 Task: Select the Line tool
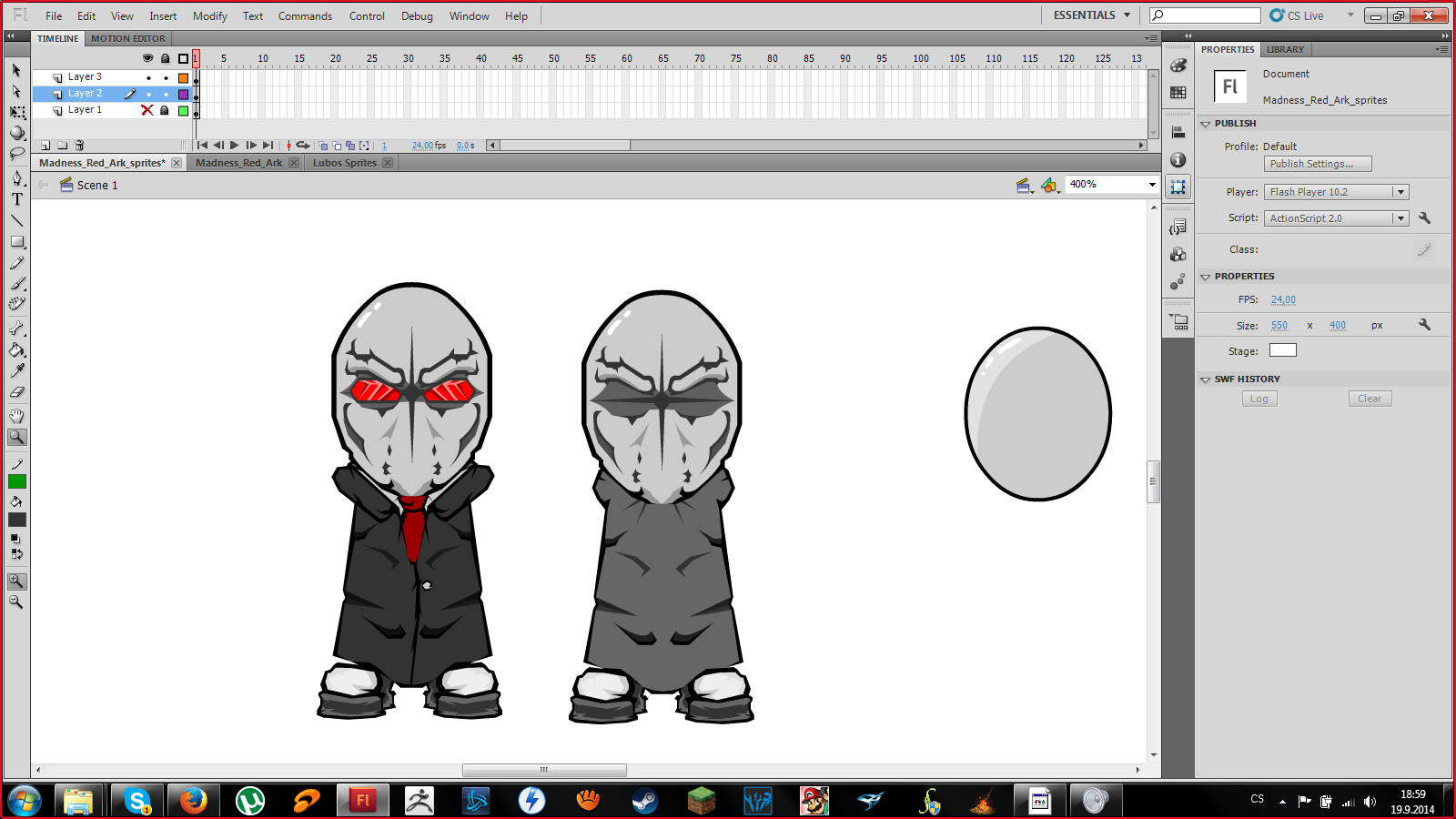click(x=17, y=220)
